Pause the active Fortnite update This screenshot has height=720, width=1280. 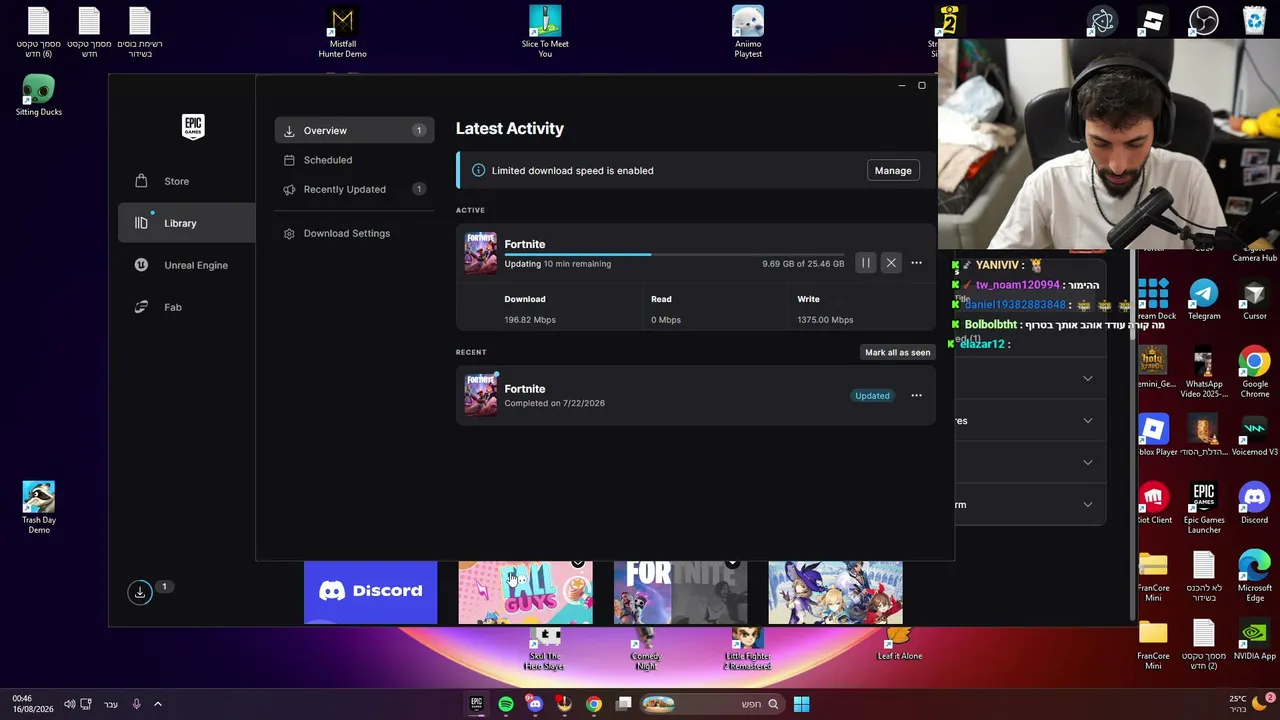tap(866, 263)
